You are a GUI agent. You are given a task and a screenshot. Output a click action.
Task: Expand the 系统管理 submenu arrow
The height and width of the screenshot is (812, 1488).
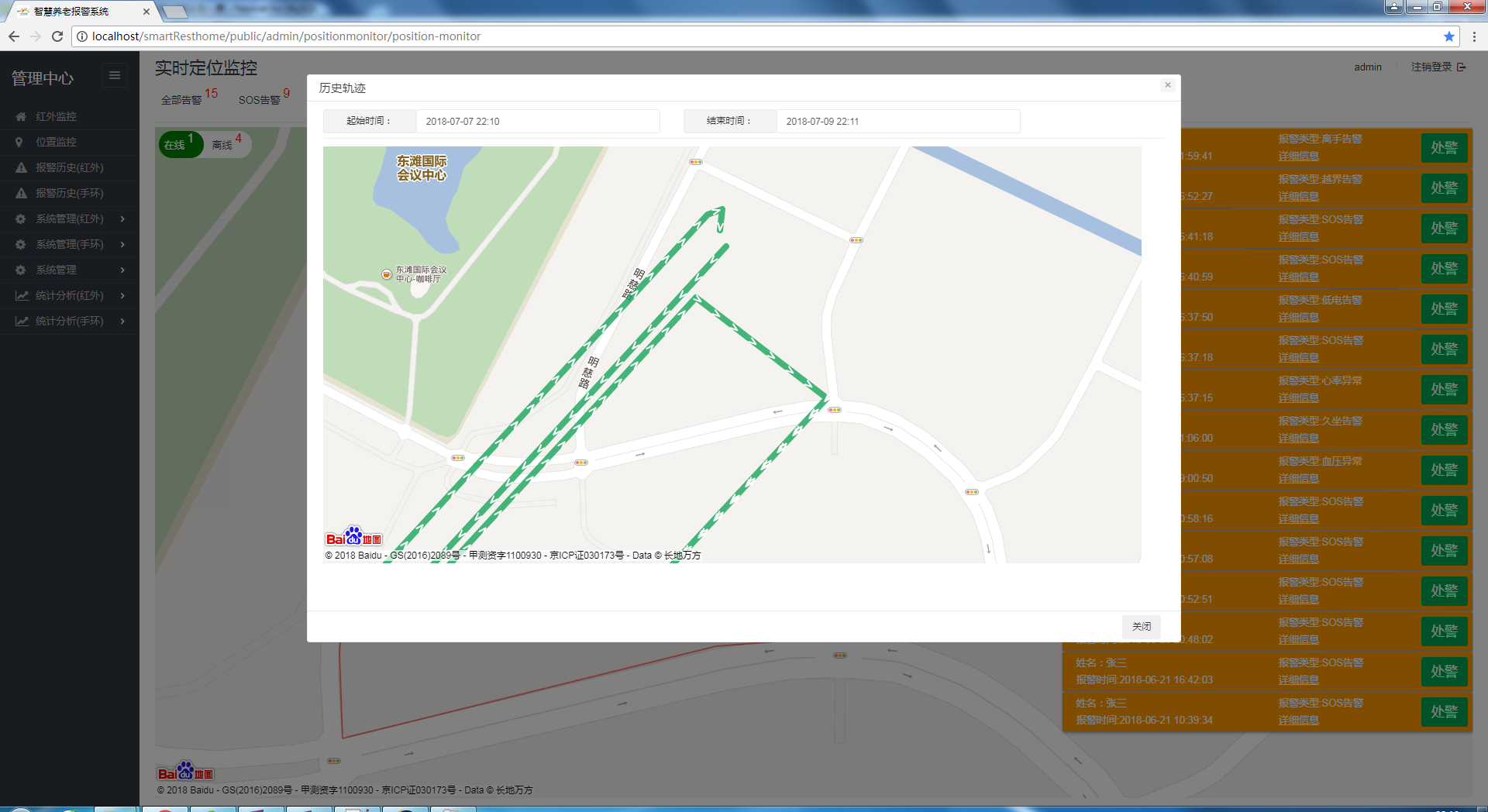pos(122,270)
